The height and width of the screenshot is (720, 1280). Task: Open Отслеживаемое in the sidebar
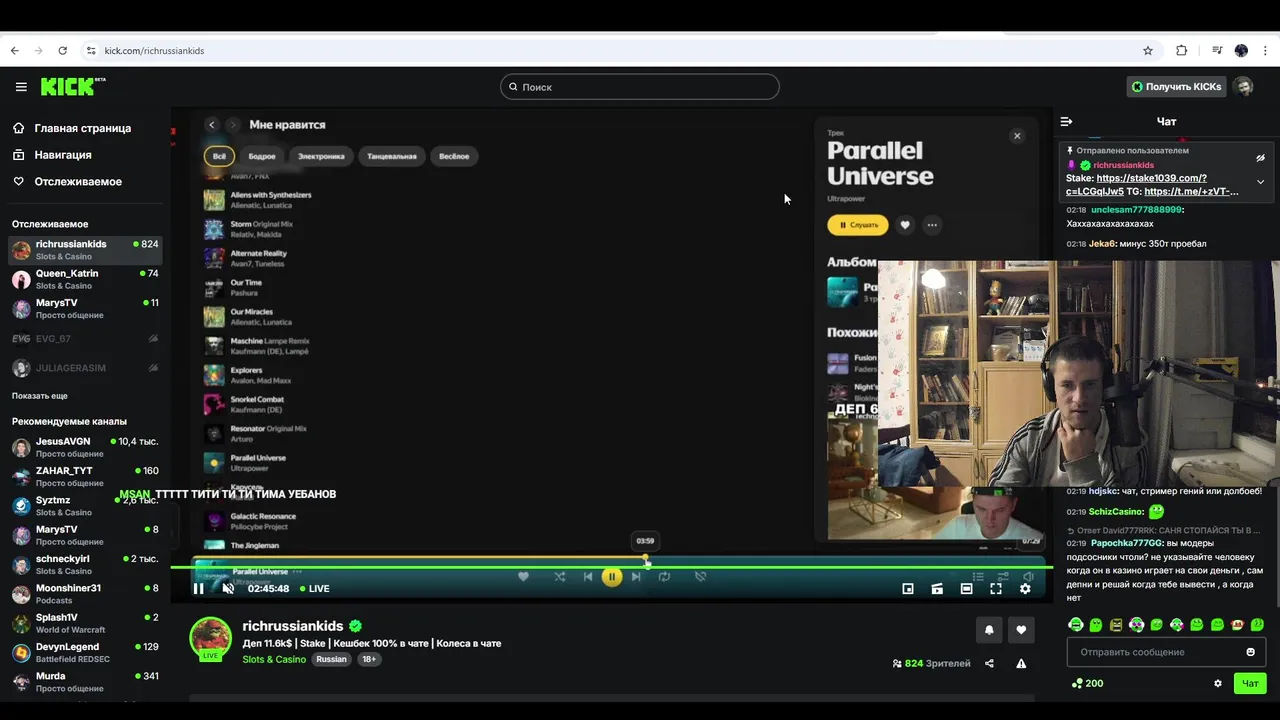tap(78, 182)
